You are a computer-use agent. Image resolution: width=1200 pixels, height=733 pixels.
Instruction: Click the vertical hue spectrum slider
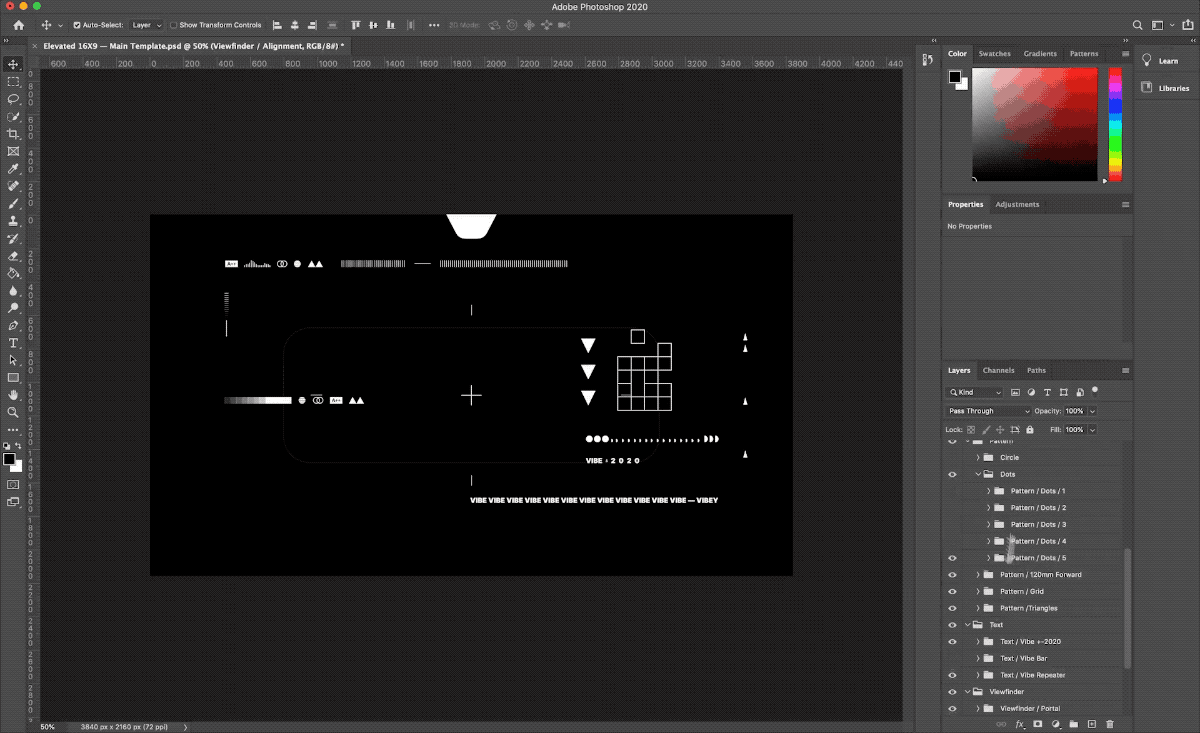pos(1115,125)
